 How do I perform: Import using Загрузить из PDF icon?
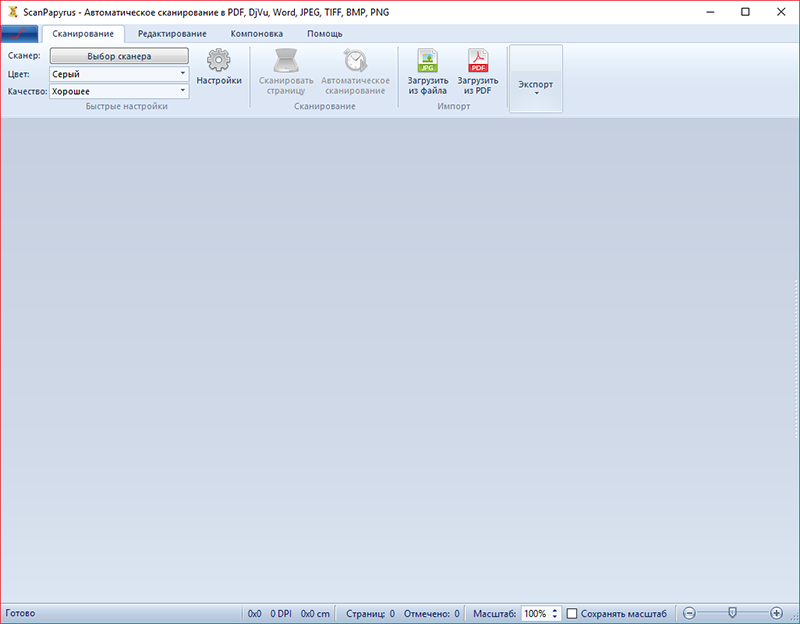pyautogui.click(x=478, y=60)
